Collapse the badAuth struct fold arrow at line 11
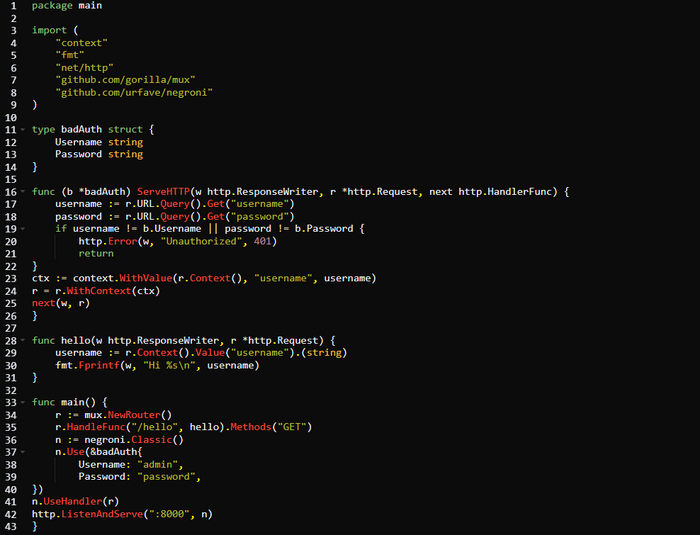The image size is (700, 535). tap(23, 130)
